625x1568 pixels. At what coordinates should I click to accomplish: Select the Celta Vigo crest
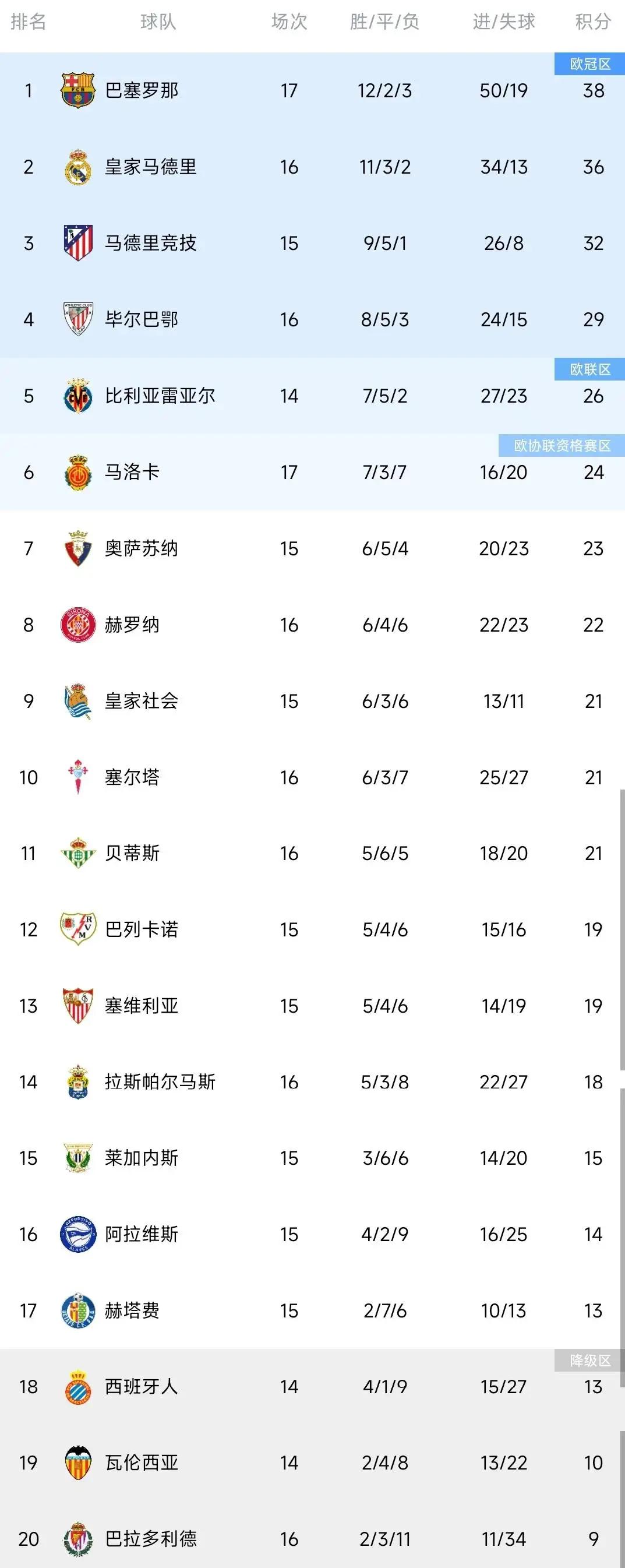pyautogui.click(x=78, y=777)
